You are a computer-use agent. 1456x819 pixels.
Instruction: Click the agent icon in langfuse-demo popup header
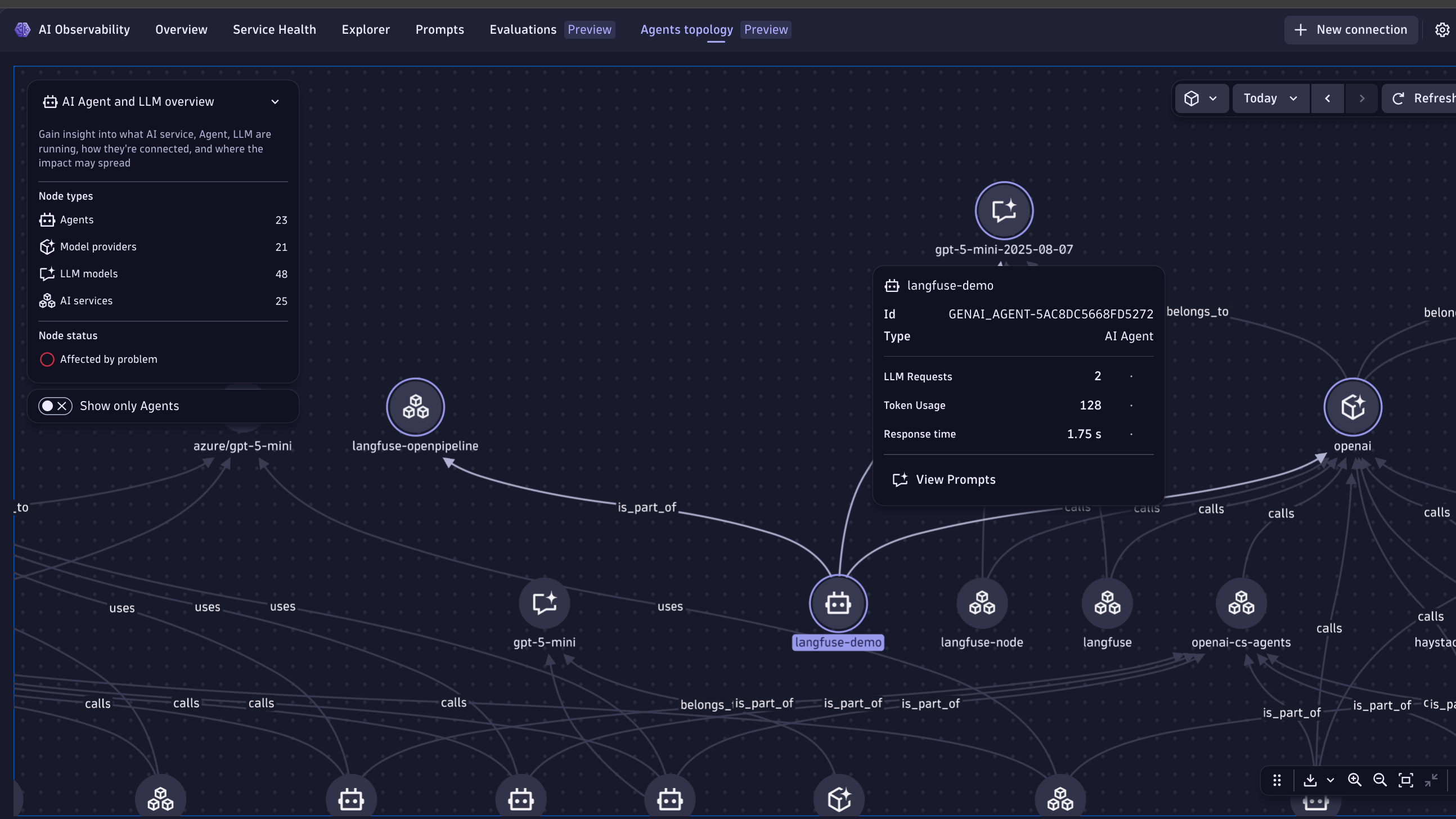(x=892, y=285)
